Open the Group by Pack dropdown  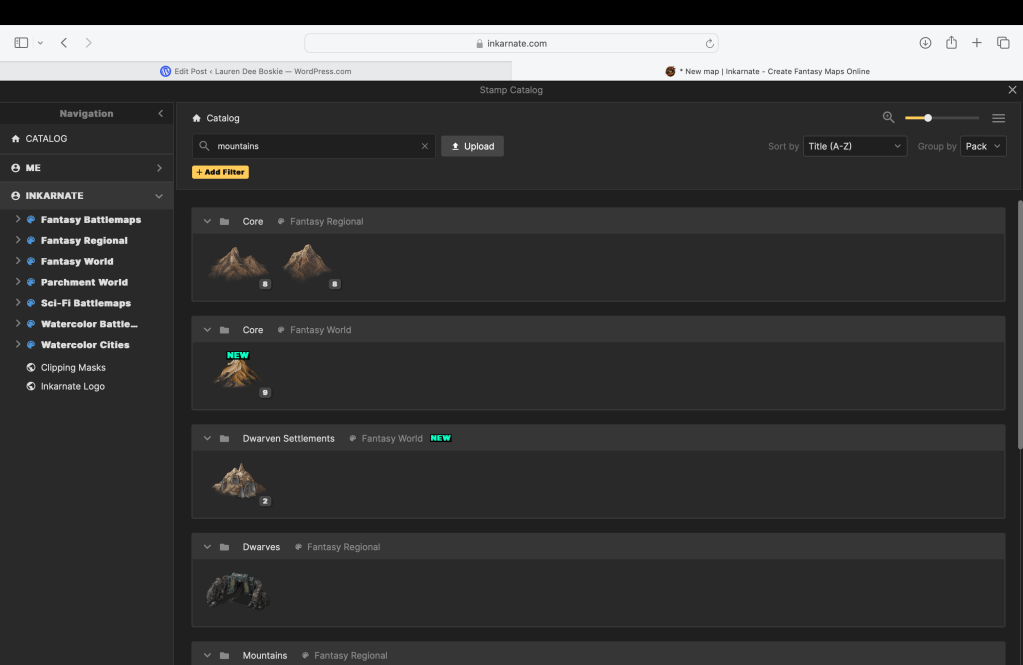pos(983,146)
